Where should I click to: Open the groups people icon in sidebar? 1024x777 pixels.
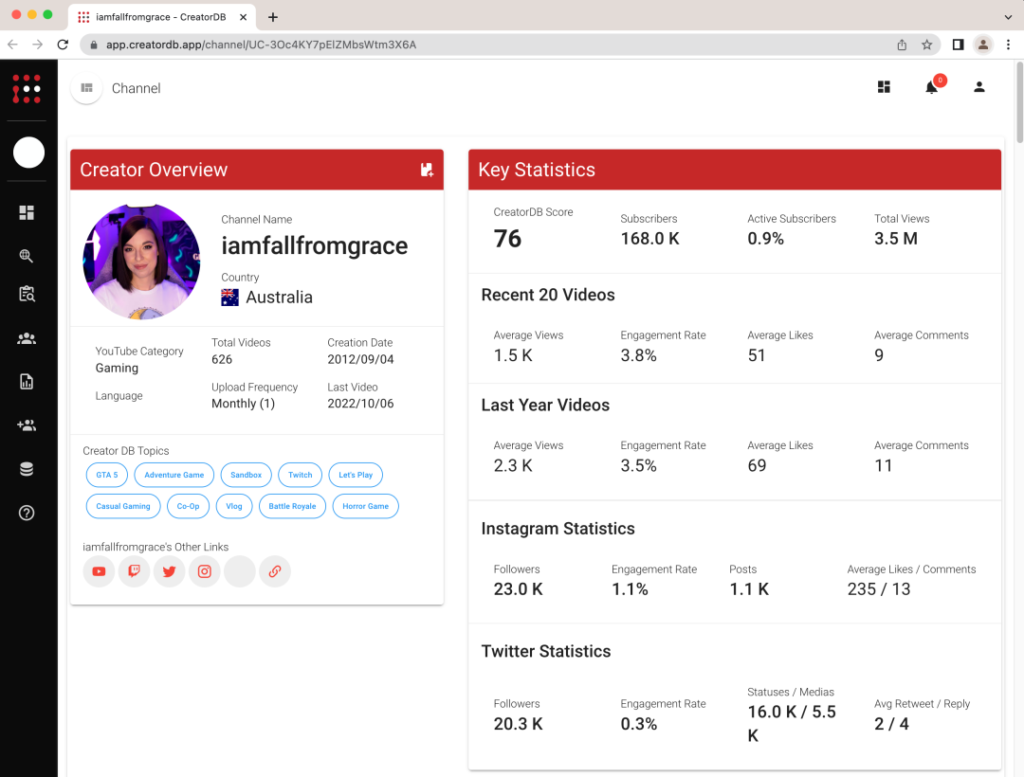coord(27,338)
